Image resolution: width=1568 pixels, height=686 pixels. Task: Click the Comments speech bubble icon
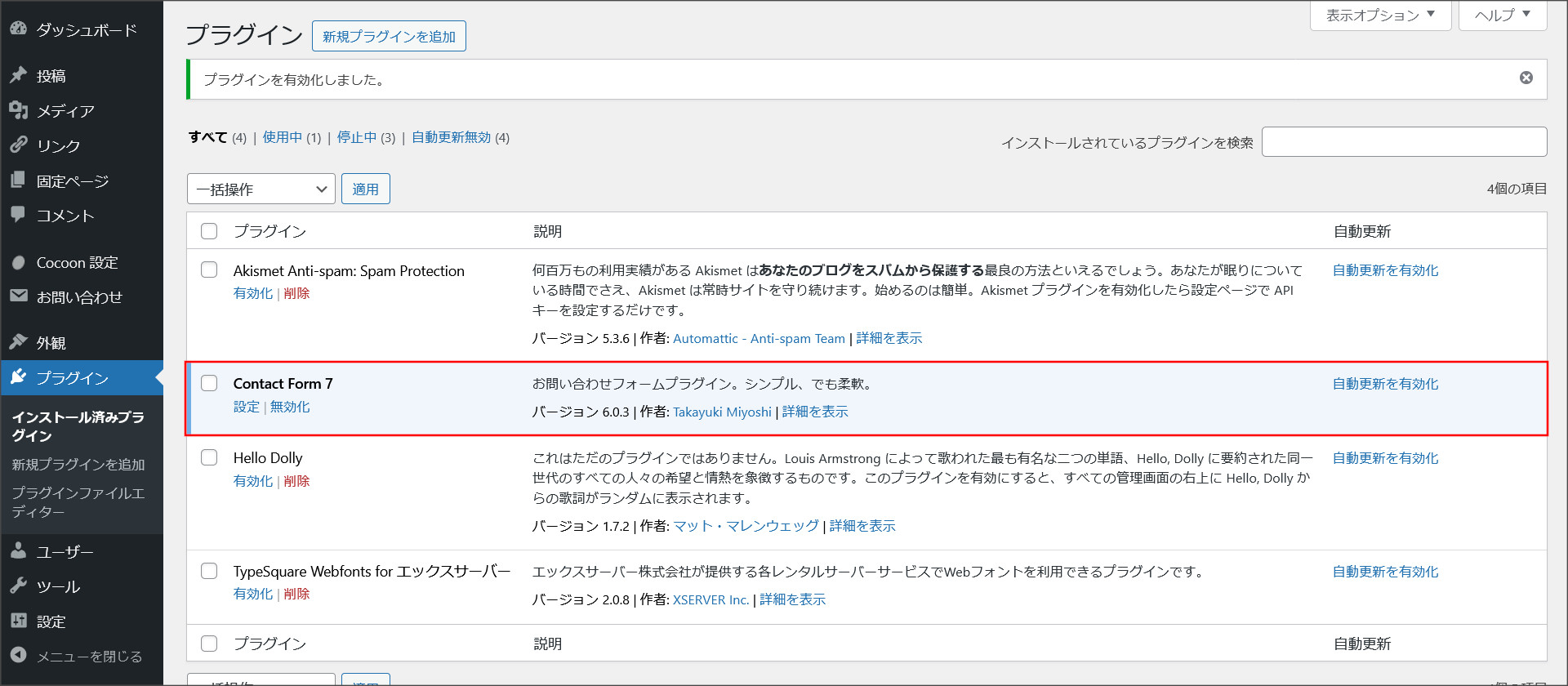(18, 215)
